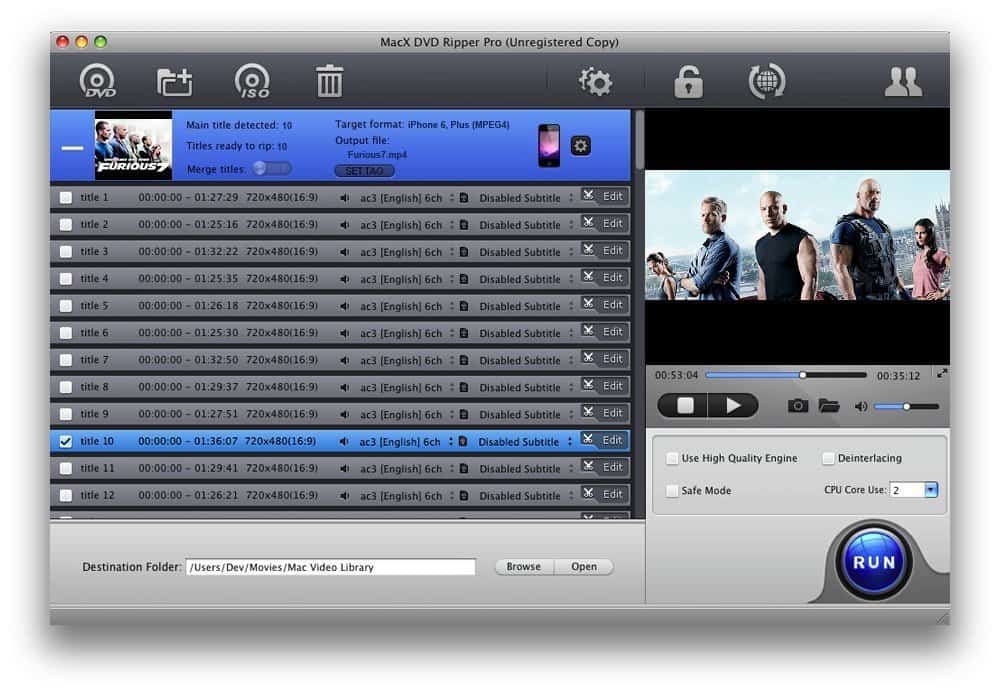This screenshot has width=1000, height=693.
Task: Take a snapshot with the camera icon
Action: [797, 406]
